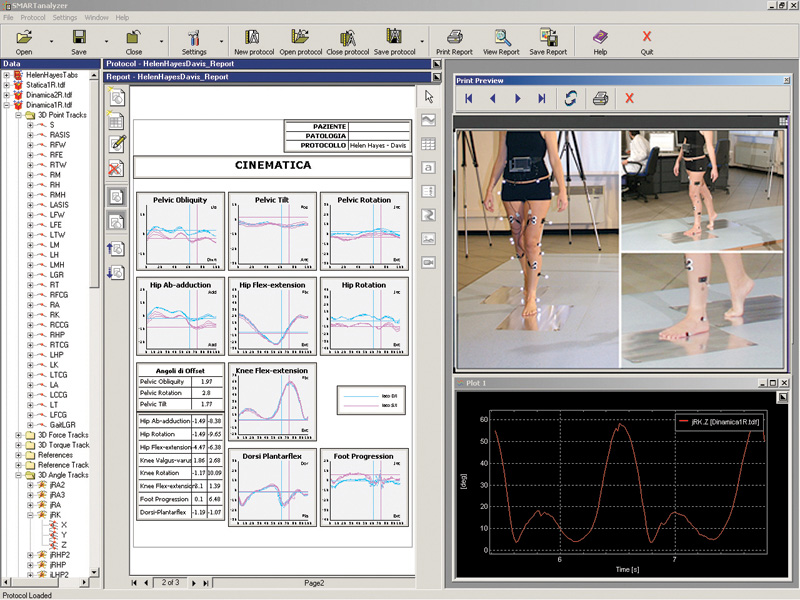Click printer icon in Print Preview toolbar
The image size is (800, 600).
click(x=600, y=98)
